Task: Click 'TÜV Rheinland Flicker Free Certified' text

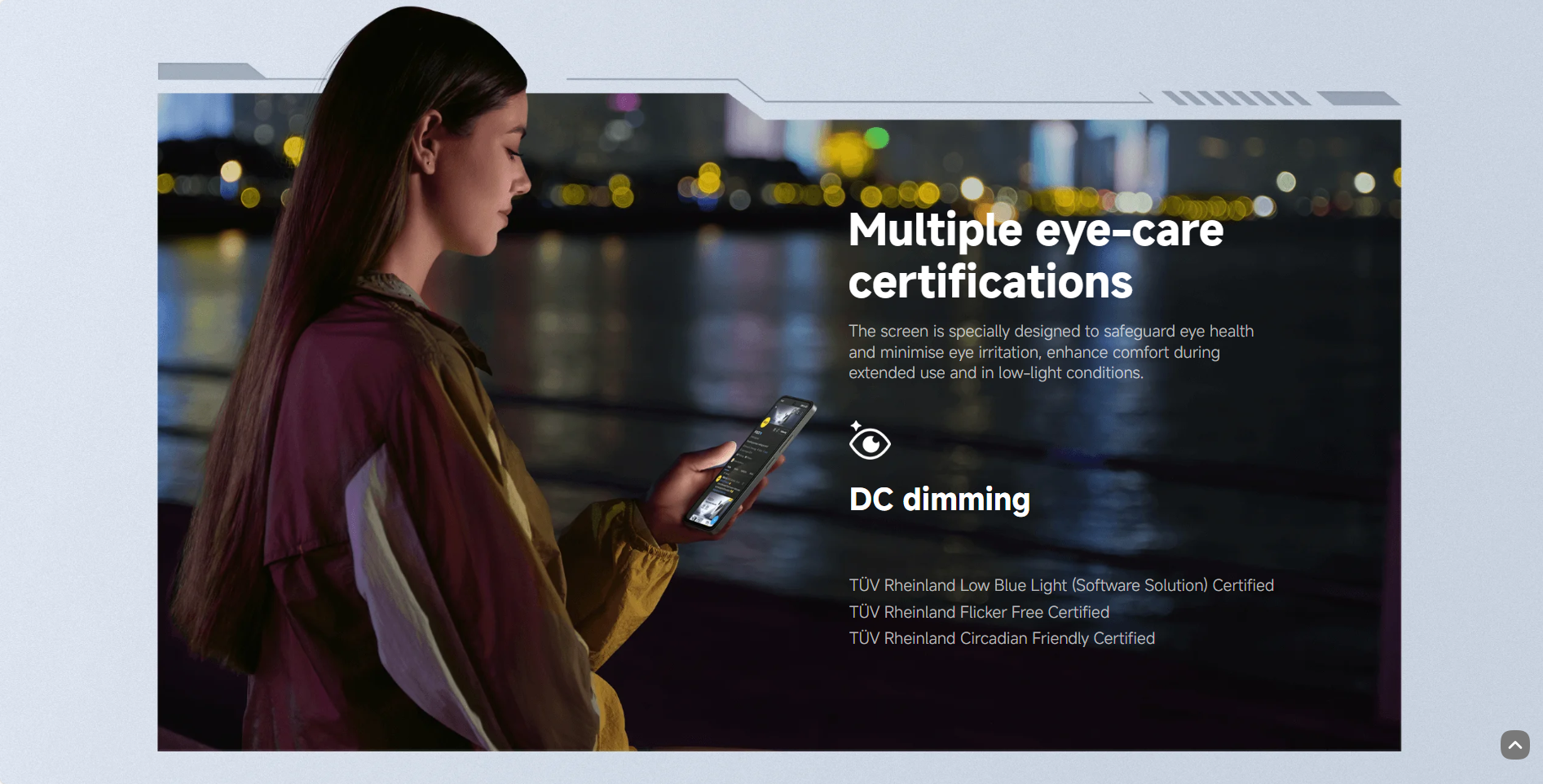Action: pyautogui.click(x=978, y=612)
